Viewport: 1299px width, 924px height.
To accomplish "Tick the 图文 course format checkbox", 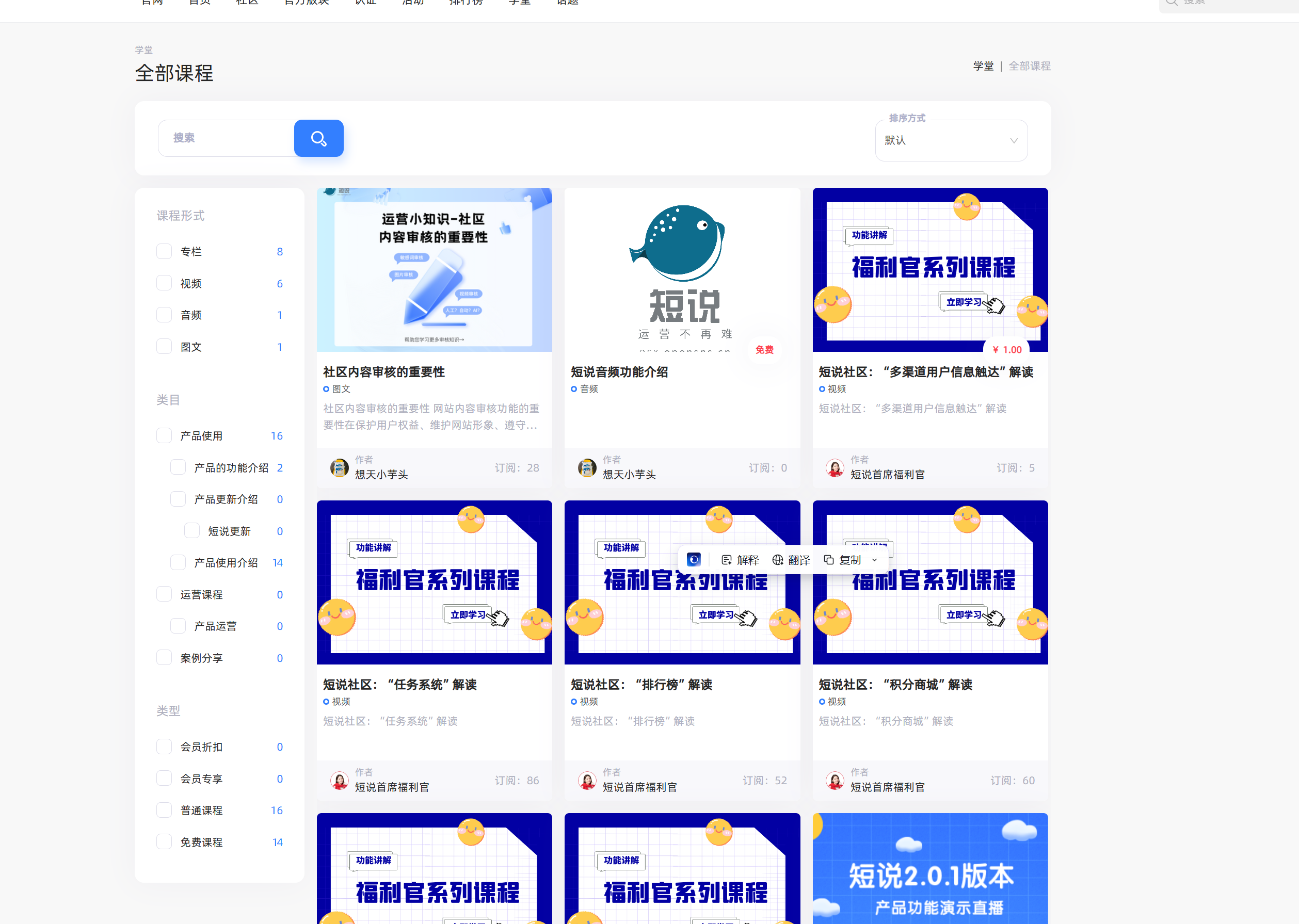I will (x=164, y=347).
